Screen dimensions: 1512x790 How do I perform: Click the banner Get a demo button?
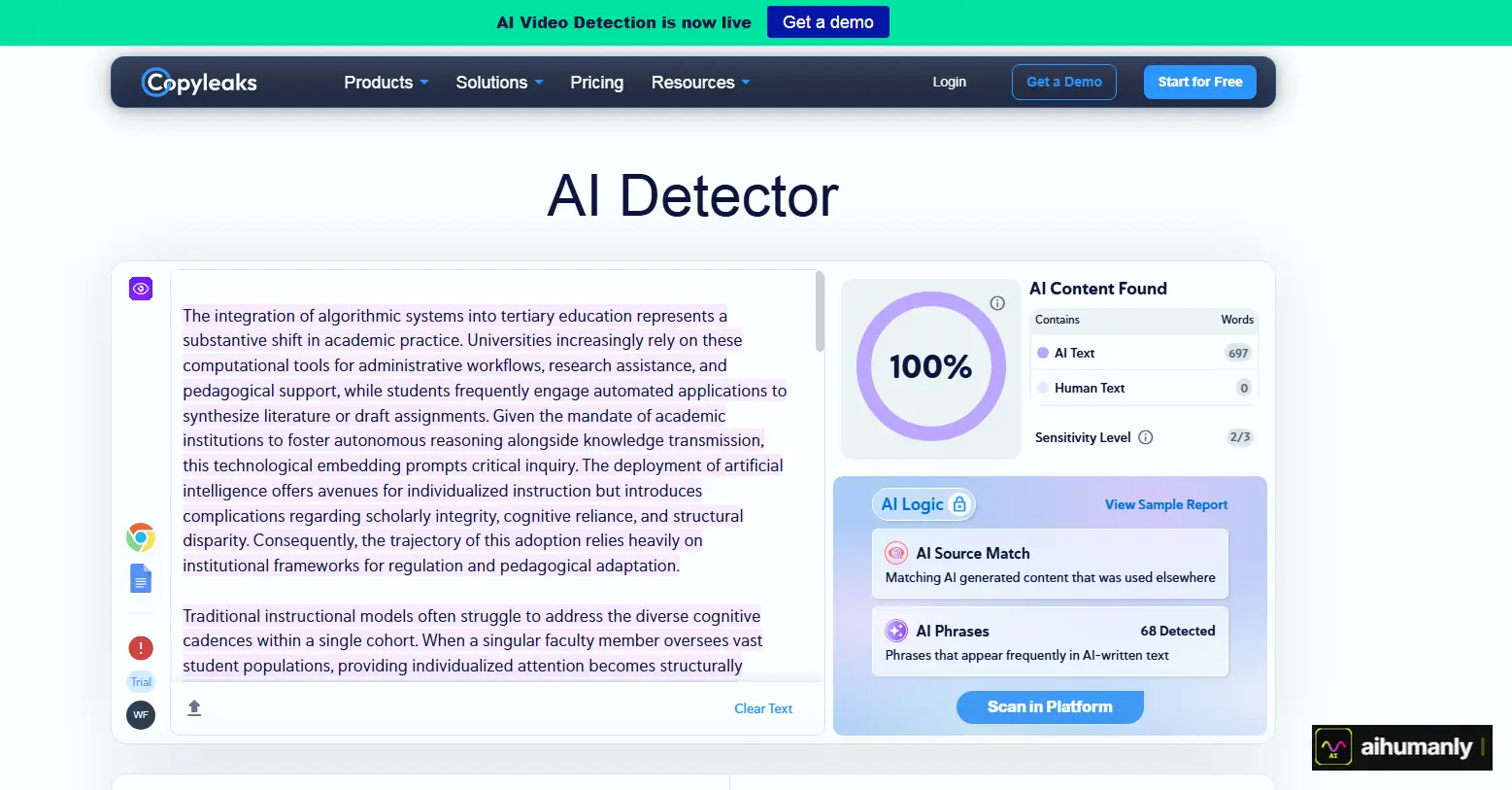pos(828,22)
